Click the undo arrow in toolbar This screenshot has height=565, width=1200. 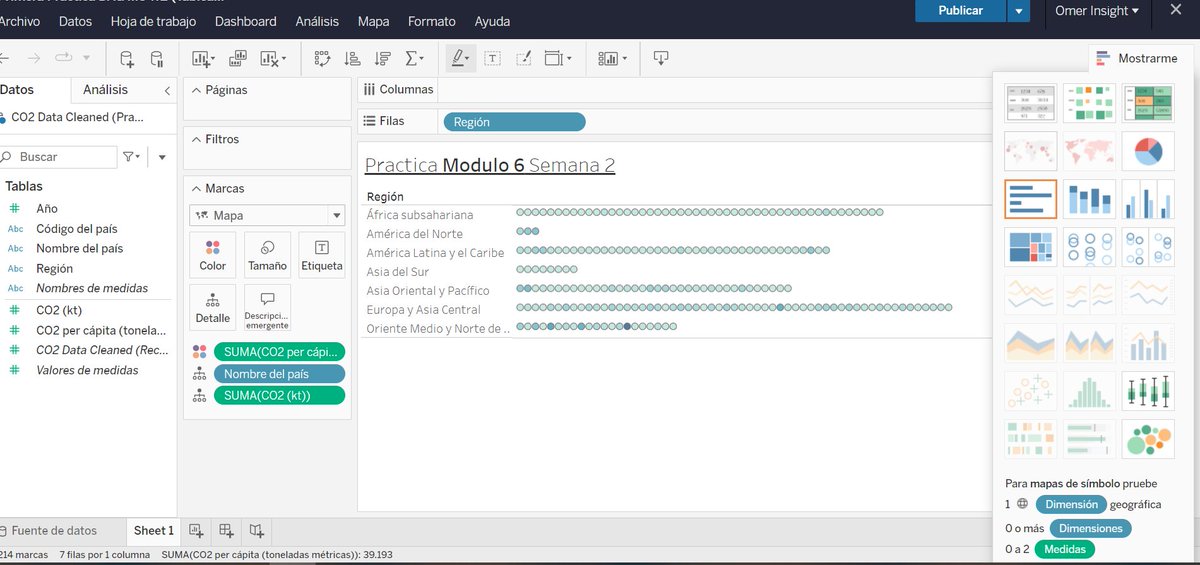(5, 59)
